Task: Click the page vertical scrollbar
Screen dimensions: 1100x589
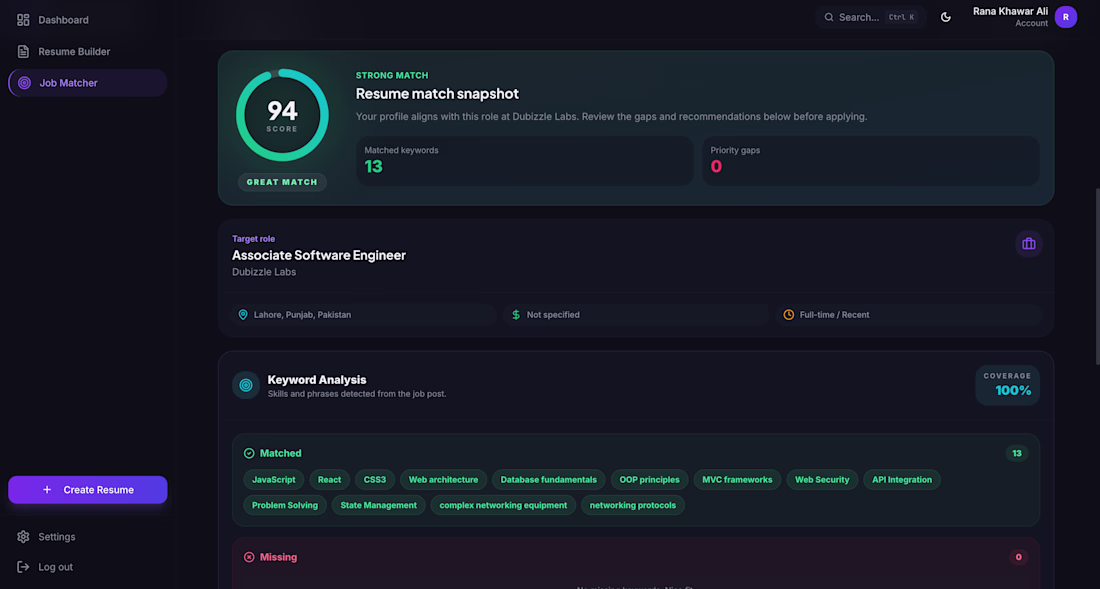Action: coord(1096,276)
